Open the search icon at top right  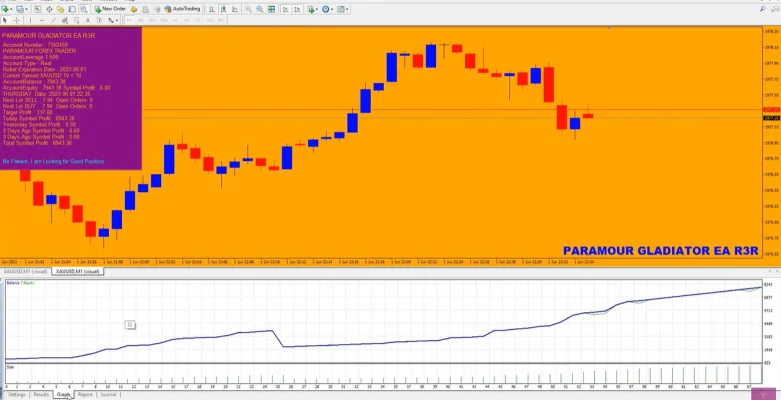click(x=763, y=9)
